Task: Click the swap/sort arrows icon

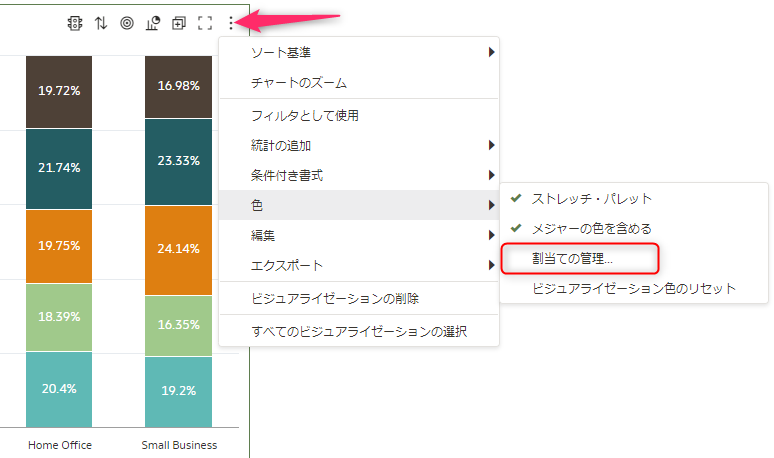Action: click(101, 23)
